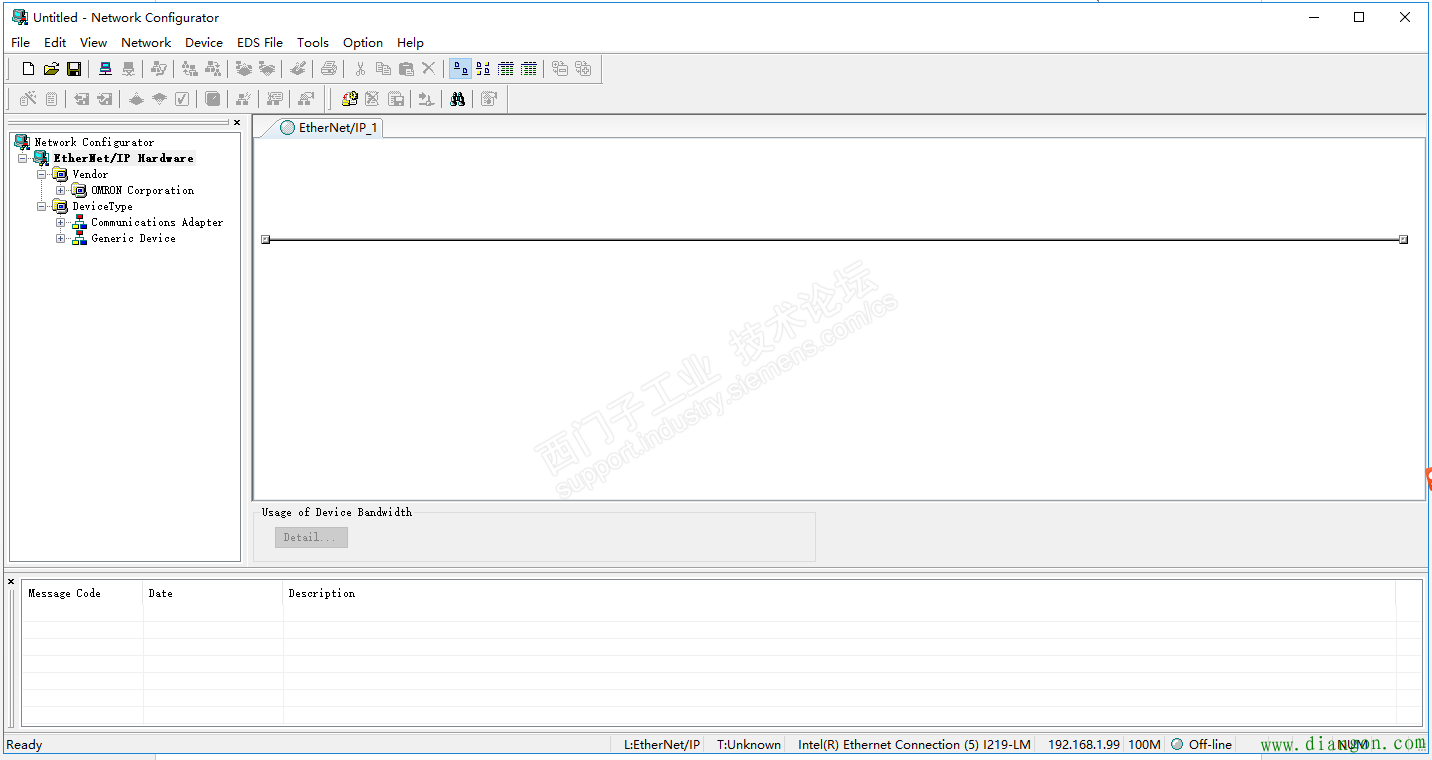Image resolution: width=1432 pixels, height=760 pixels.
Task: Open the EDS File menu
Action: coord(259,43)
